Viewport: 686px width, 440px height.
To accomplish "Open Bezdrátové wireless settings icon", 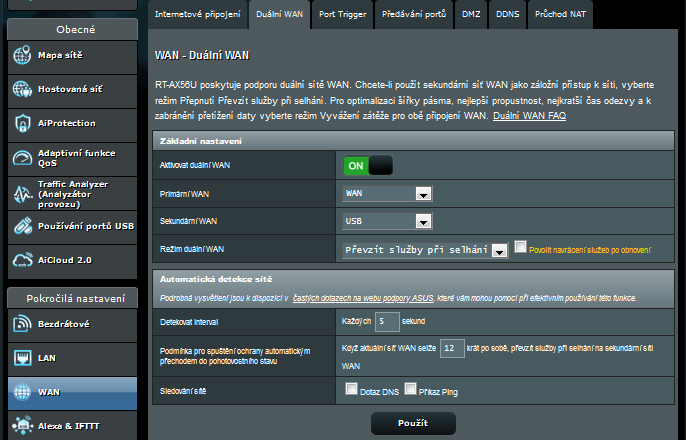I will click(x=22, y=324).
